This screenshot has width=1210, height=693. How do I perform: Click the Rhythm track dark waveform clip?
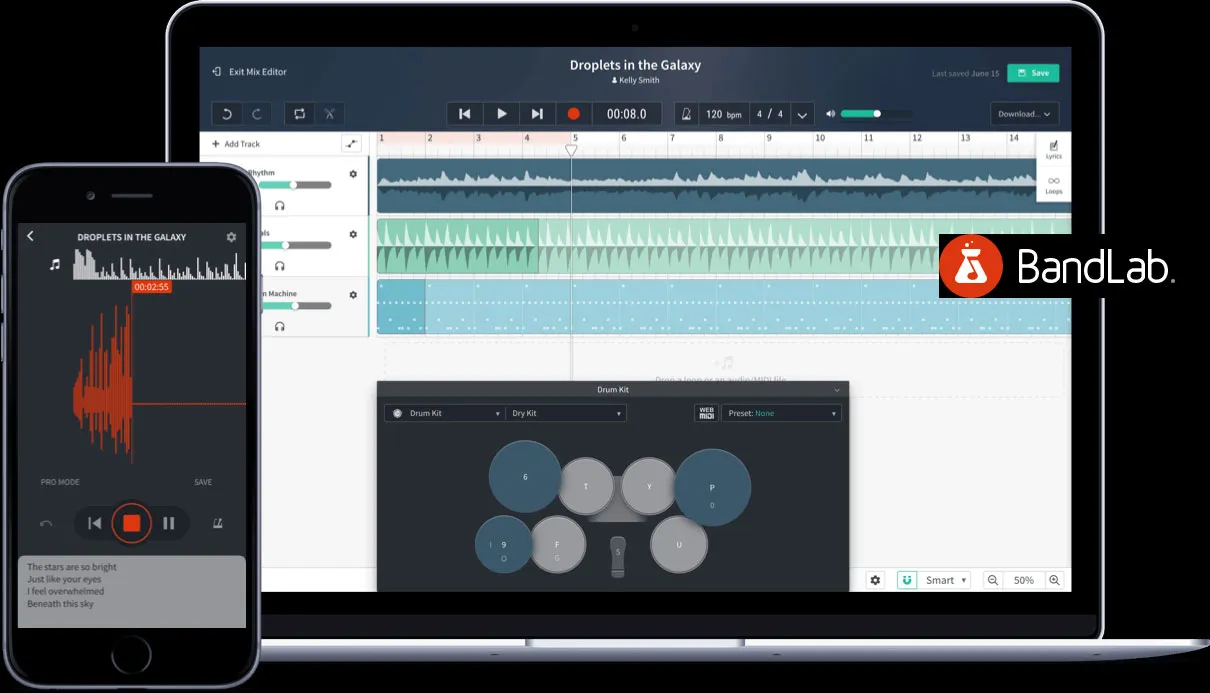[x=723, y=186]
